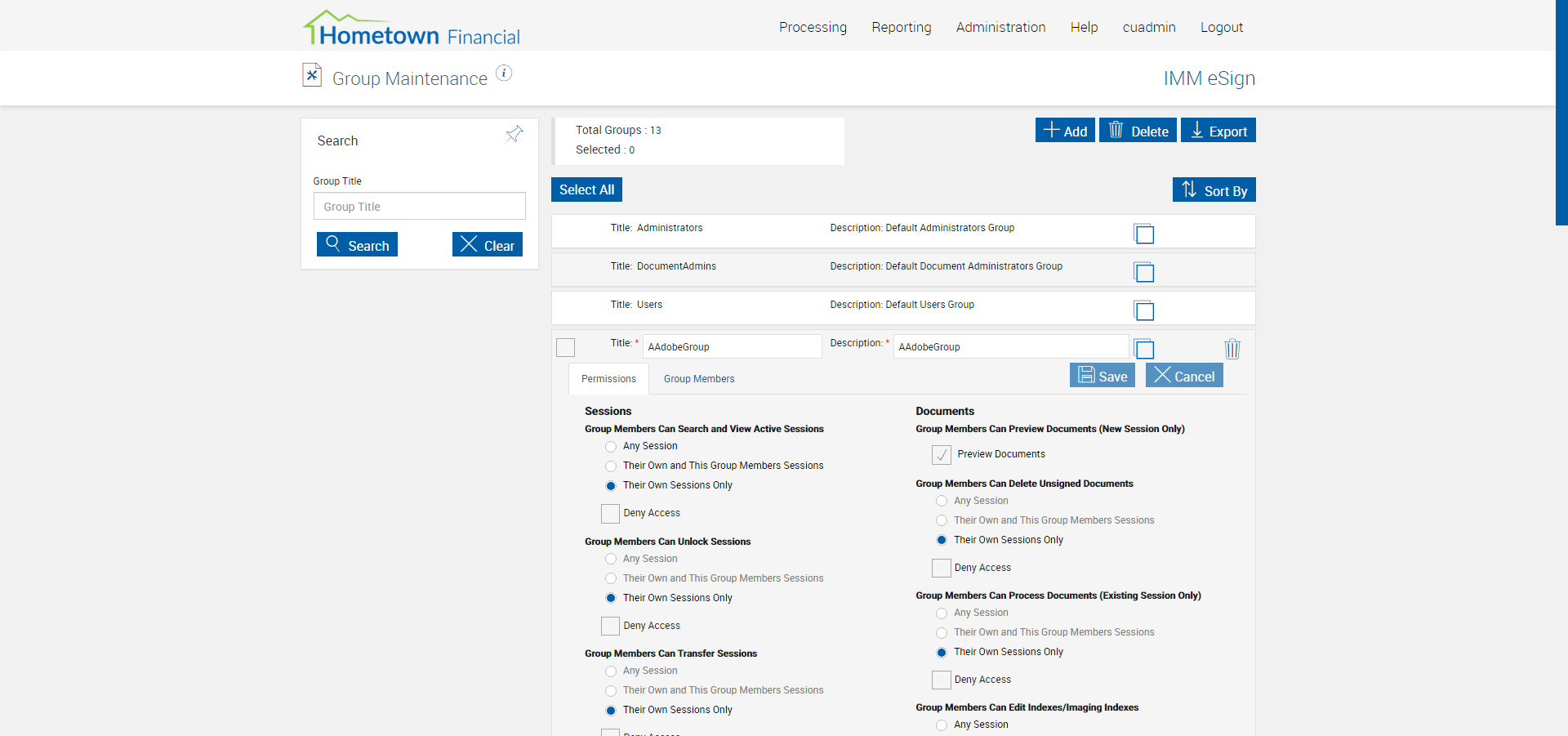Open the Sort By dropdown
Screen dimensions: 1568x736
tap(1214, 190)
